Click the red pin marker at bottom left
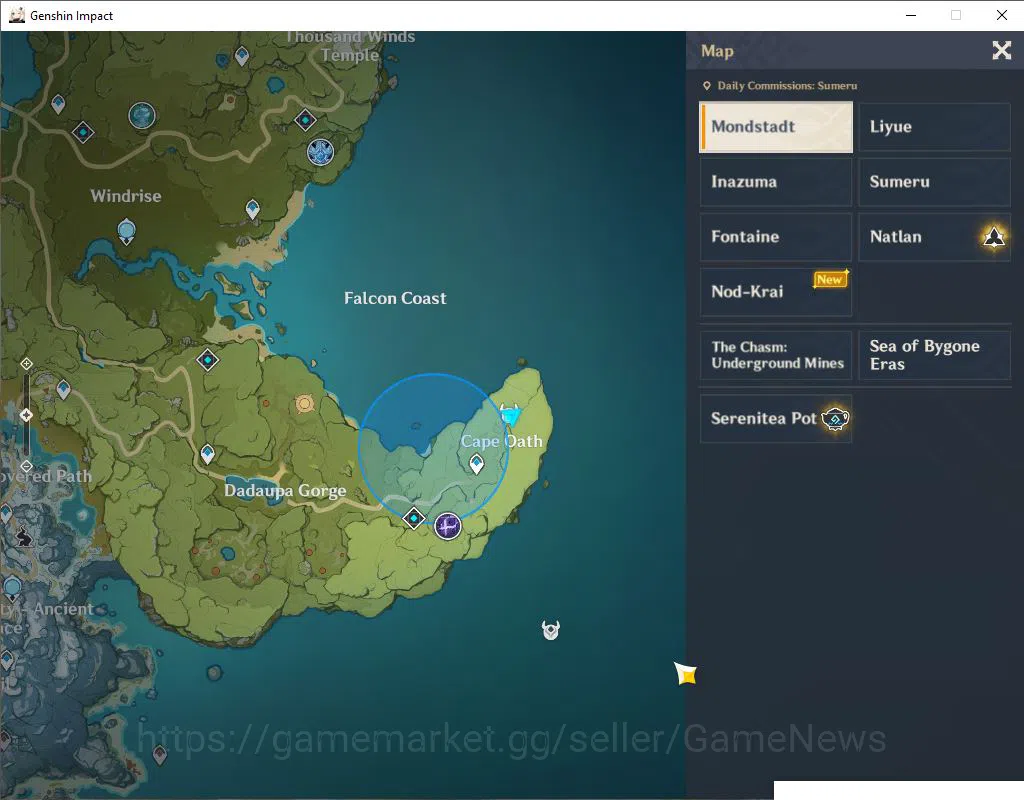This screenshot has height=800, width=1024. 159,756
